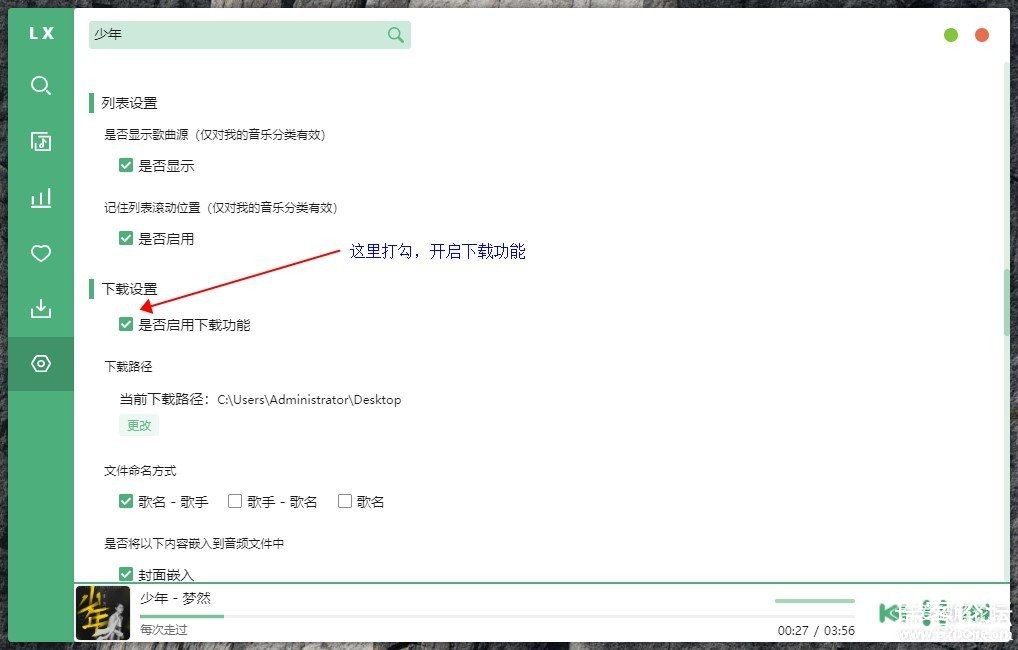The image size is (1018, 650).
Task: Select the 歌名 only file naming option
Action: coord(345,502)
